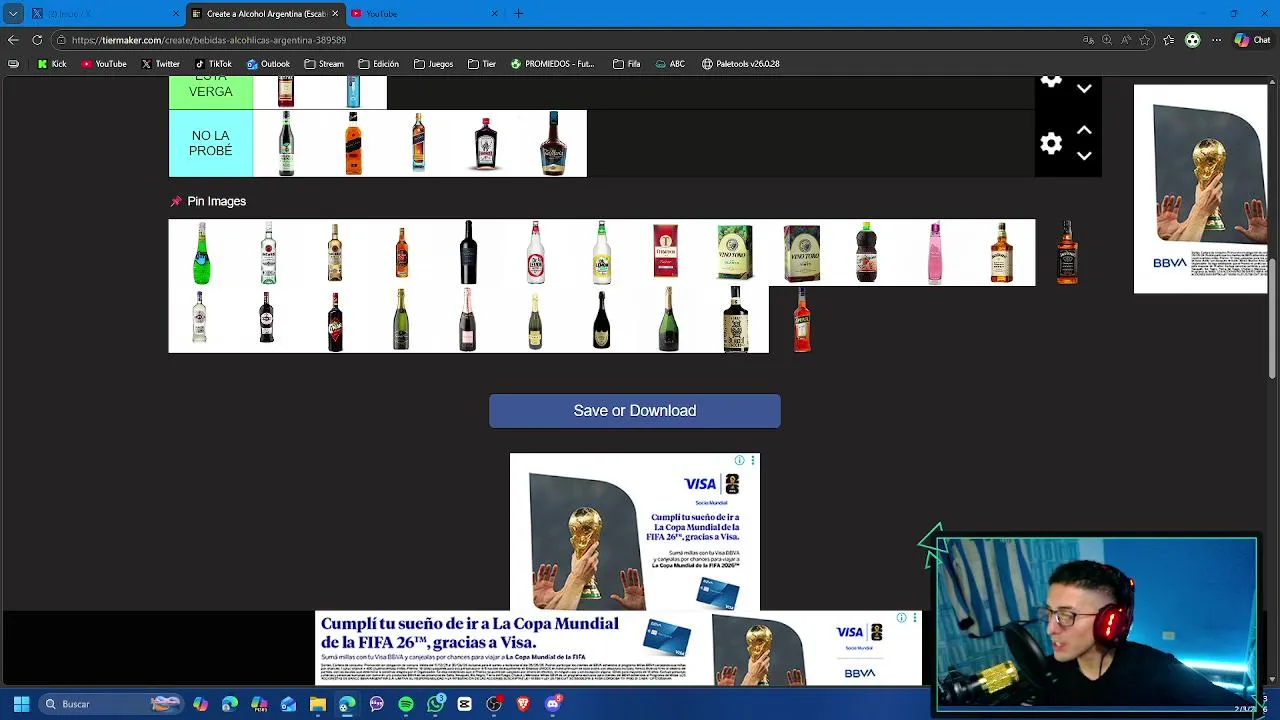Open AdChoices info on center Visa ad

point(739,461)
